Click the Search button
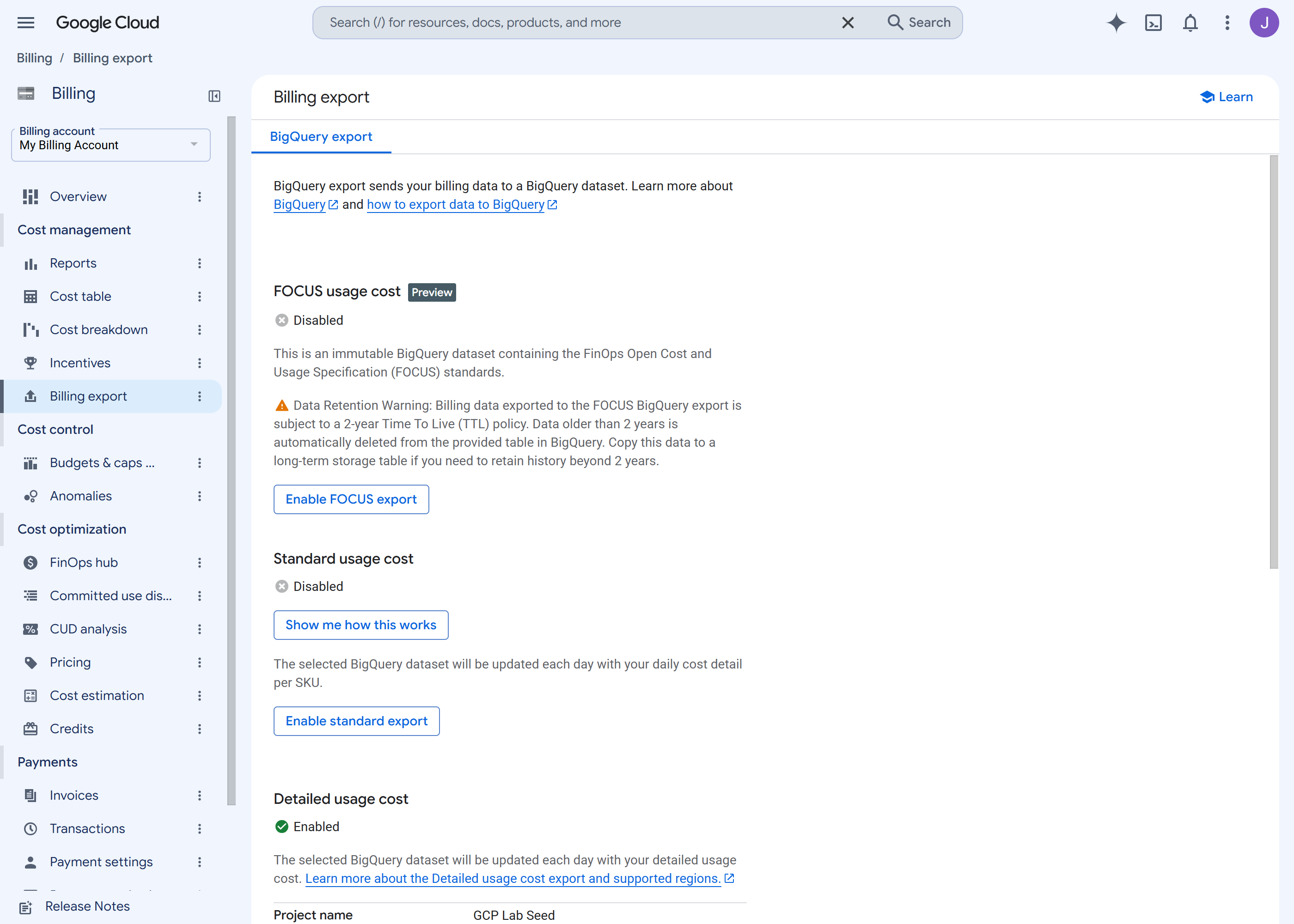 tap(918, 23)
